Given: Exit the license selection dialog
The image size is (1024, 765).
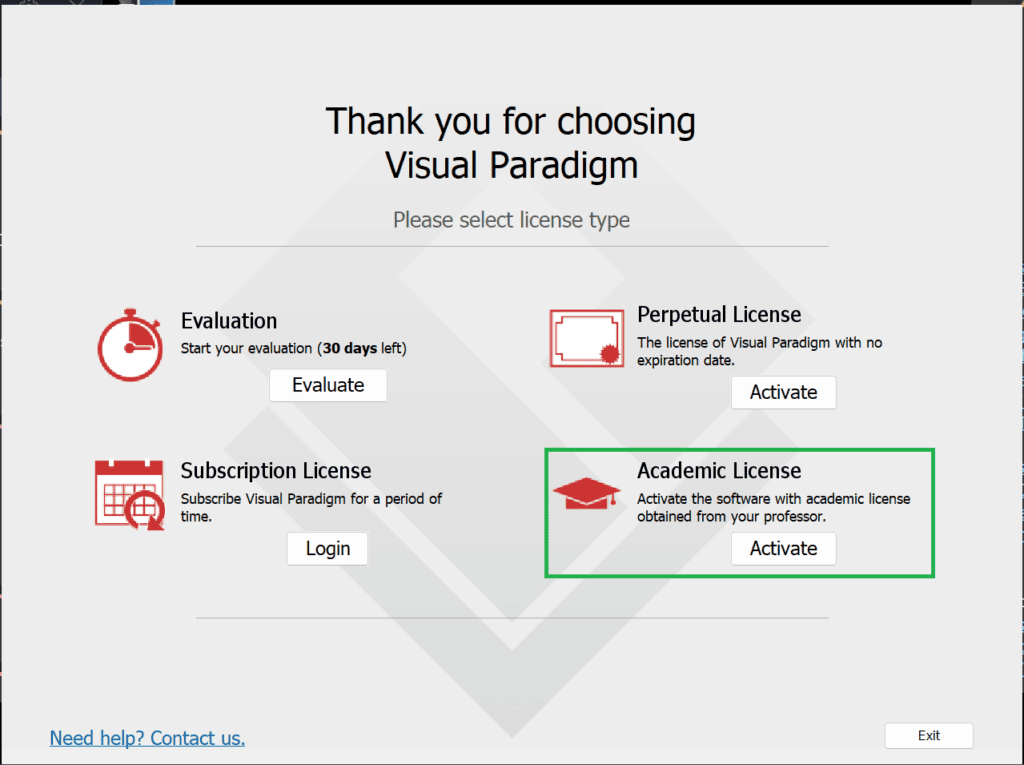Looking at the screenshot, I should coord(929,736).
